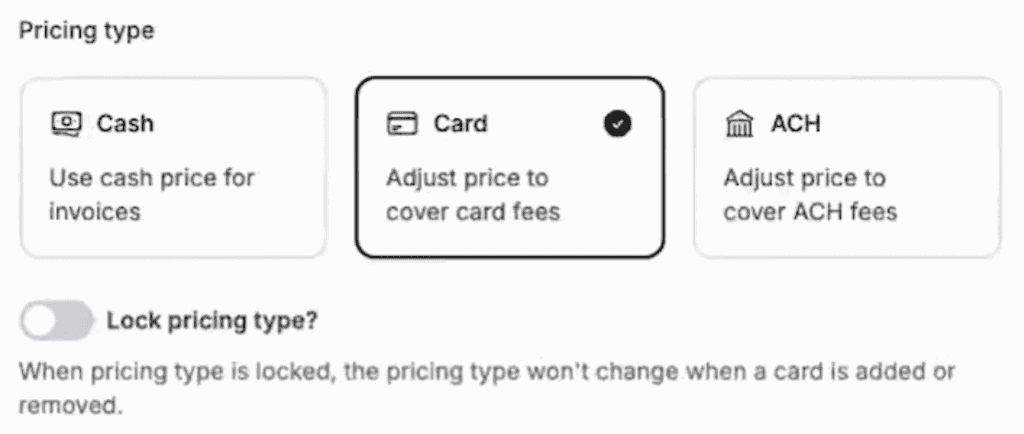Click the "Card" title text
Viewport: 1024px width, 434px height.
pyautogui.click(x=460, y=124)
